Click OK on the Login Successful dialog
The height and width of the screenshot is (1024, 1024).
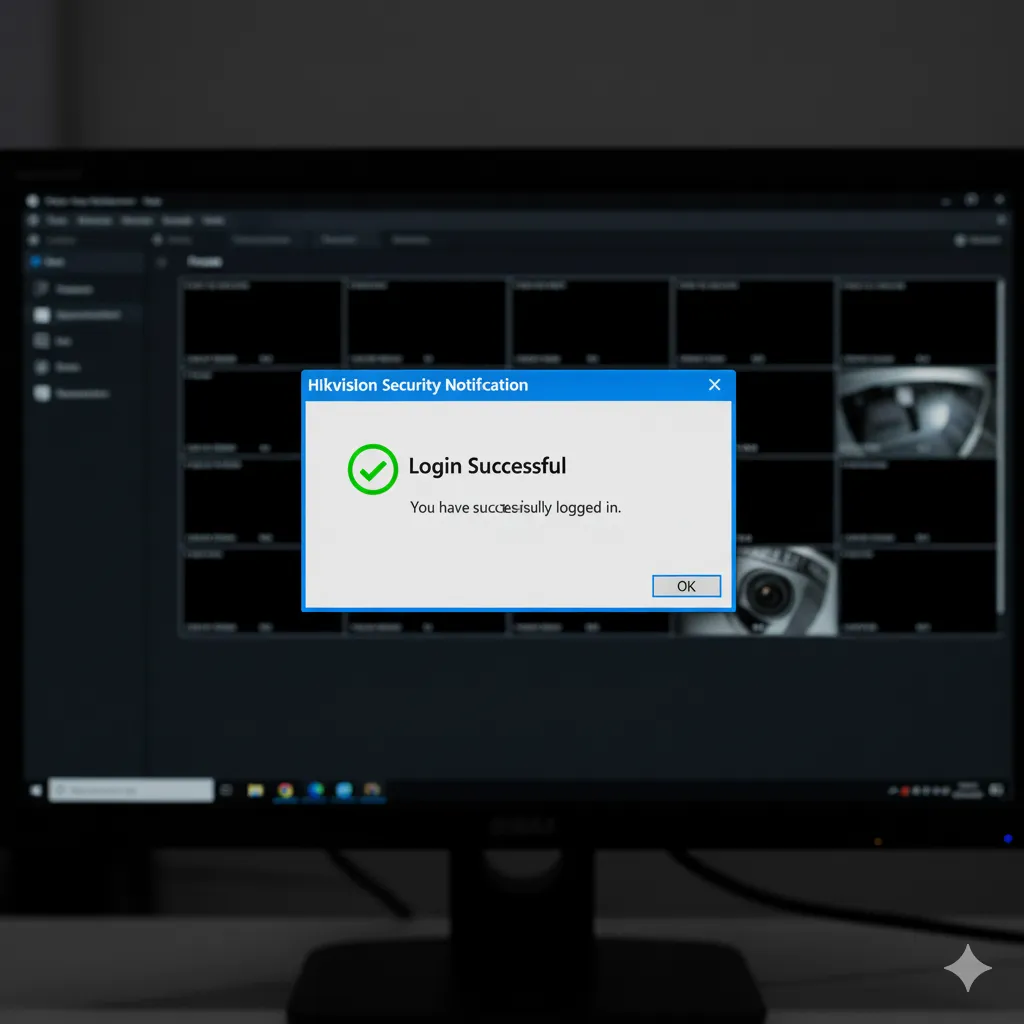coord(686,586)
